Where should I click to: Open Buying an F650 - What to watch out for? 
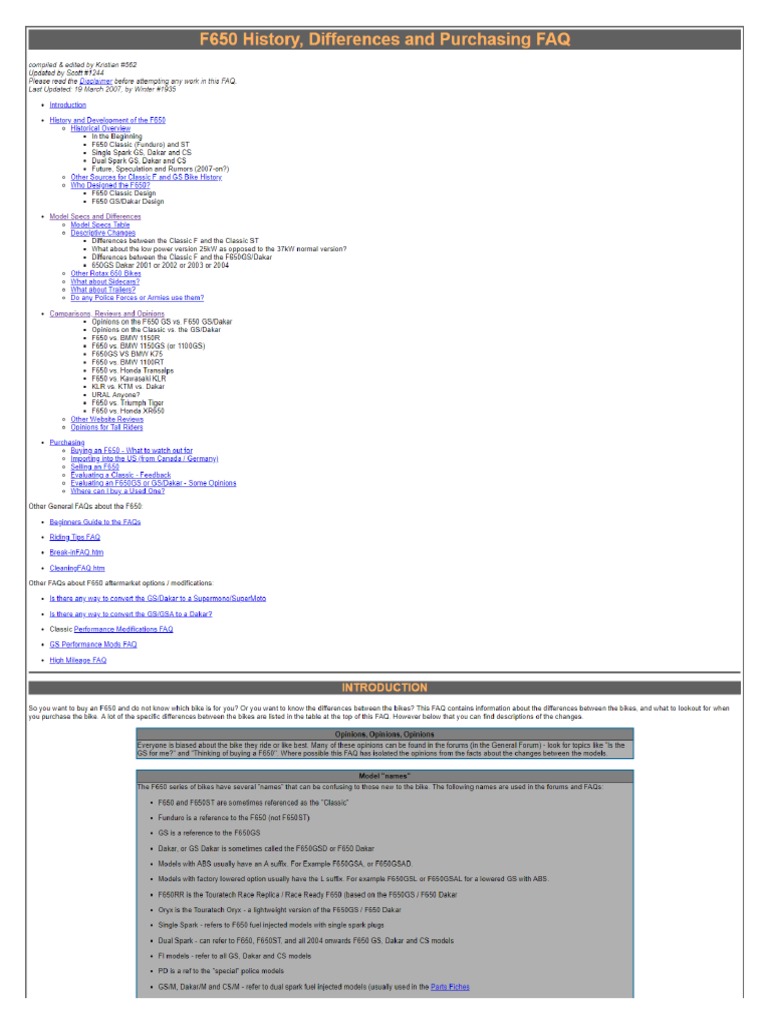point(132,451)
